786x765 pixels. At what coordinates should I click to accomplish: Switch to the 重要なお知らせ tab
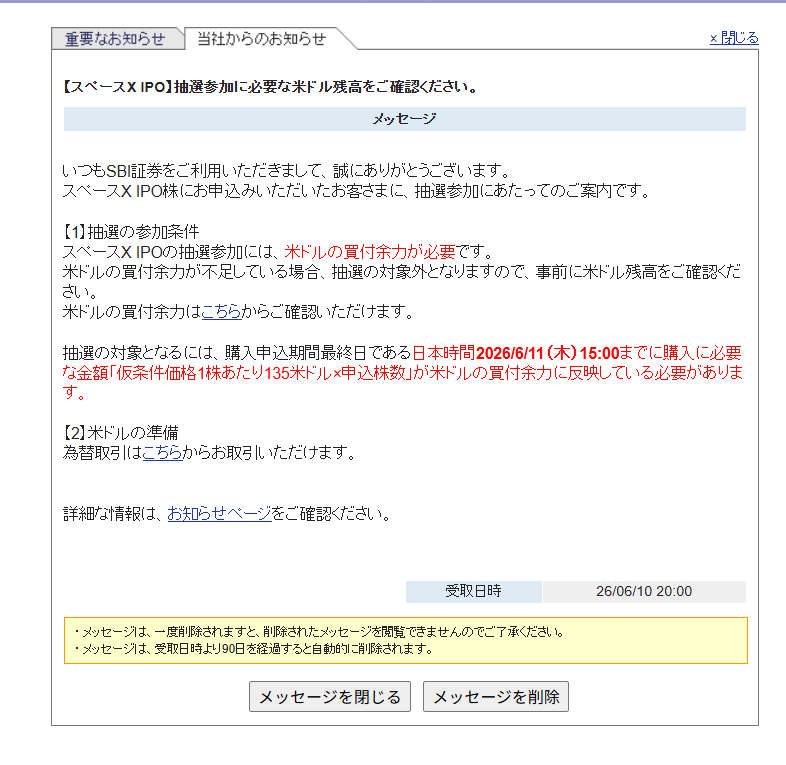[x=115, y=39]
